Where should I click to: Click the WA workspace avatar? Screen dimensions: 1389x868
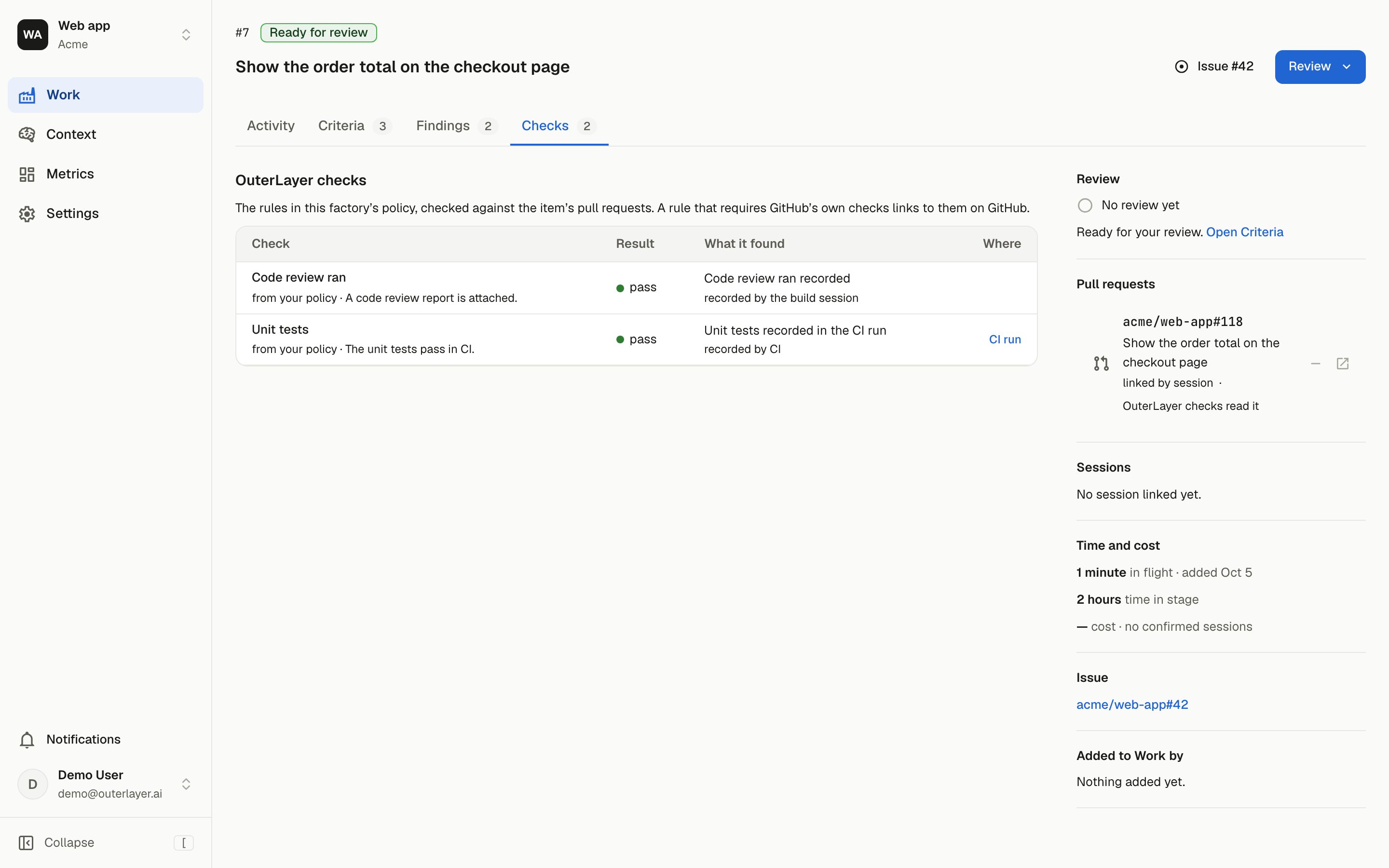33,34
